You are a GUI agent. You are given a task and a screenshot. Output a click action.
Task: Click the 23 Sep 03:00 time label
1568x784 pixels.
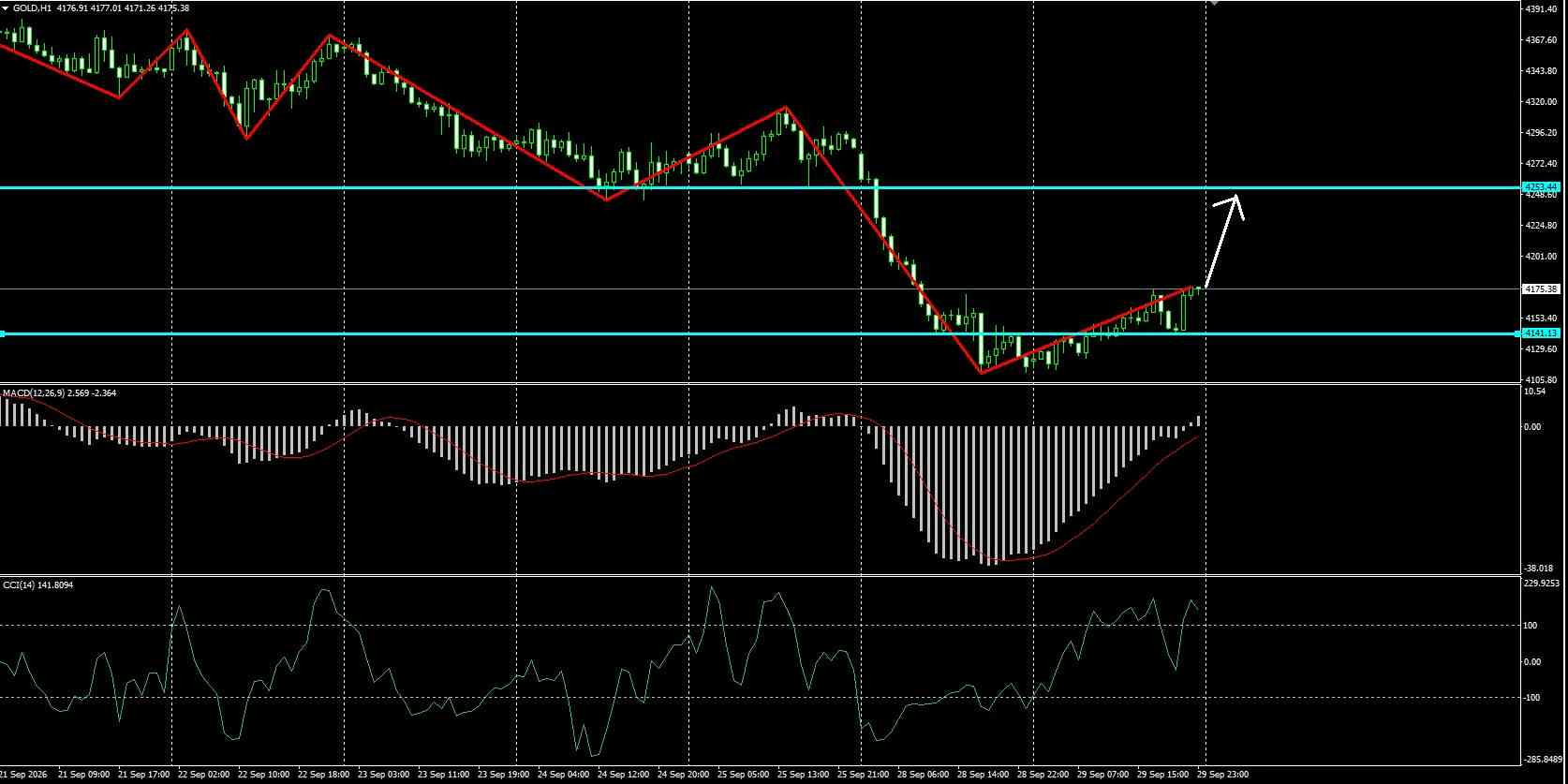(x=383, y=776)
